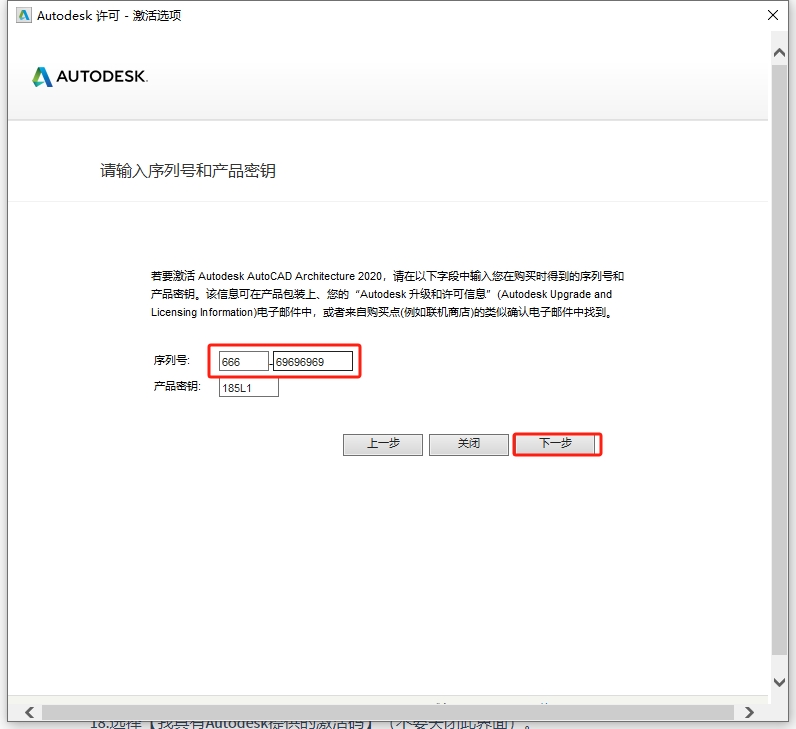Click the paragraph mentioning AutoCAD Architecture 2020
The height and width of the screenshot is (729, 796).
pyautogui.click(x=387, y=294)
